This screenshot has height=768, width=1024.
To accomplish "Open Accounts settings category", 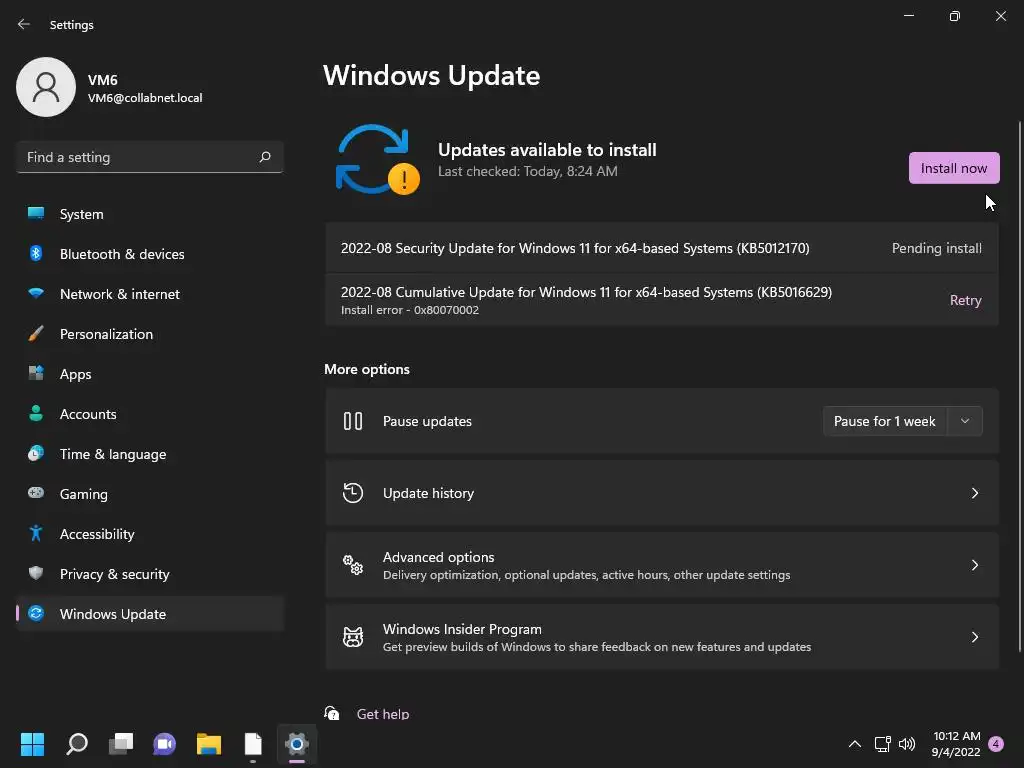I will point(150,414).
